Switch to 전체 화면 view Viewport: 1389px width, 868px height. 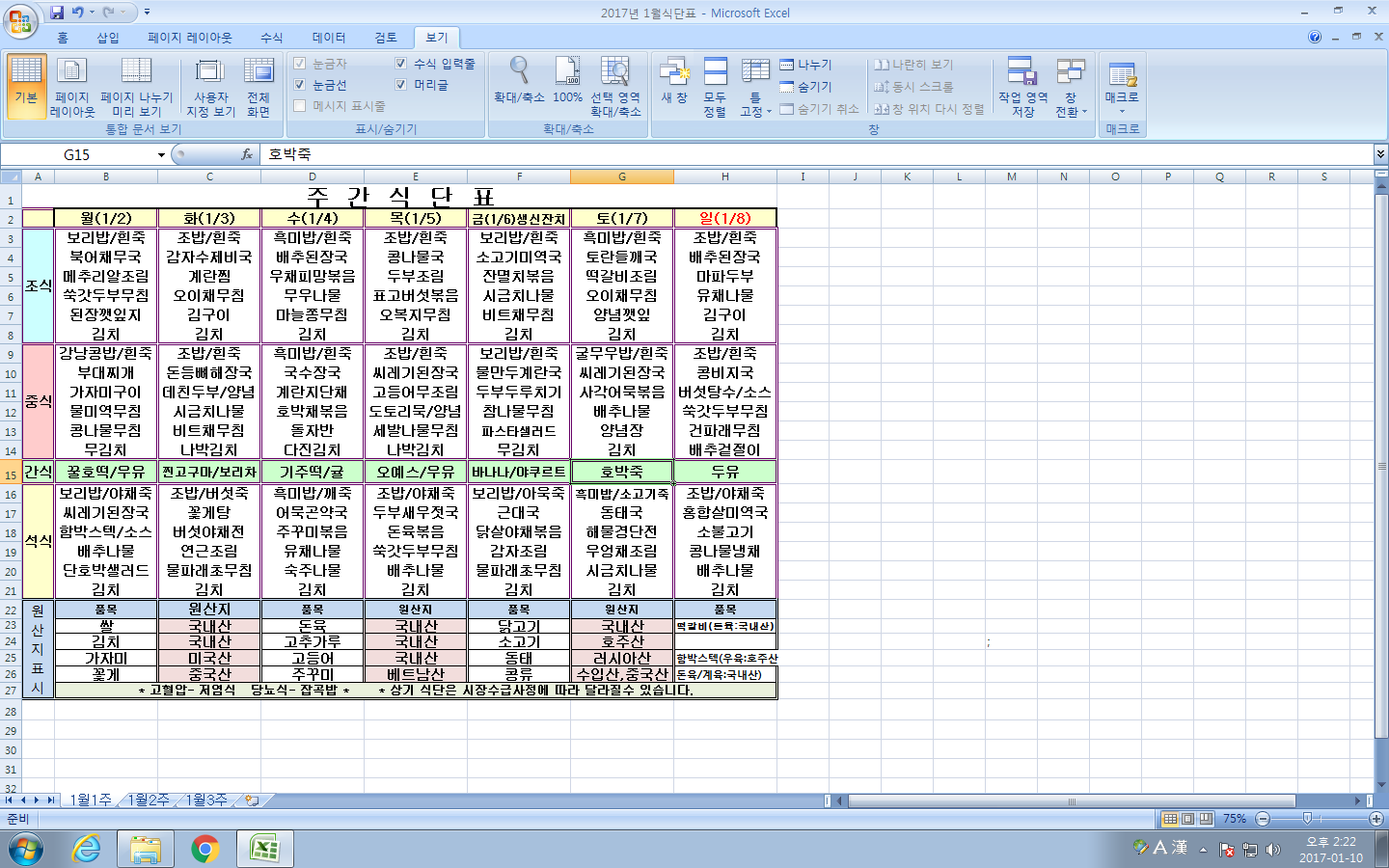click(259, 87)
